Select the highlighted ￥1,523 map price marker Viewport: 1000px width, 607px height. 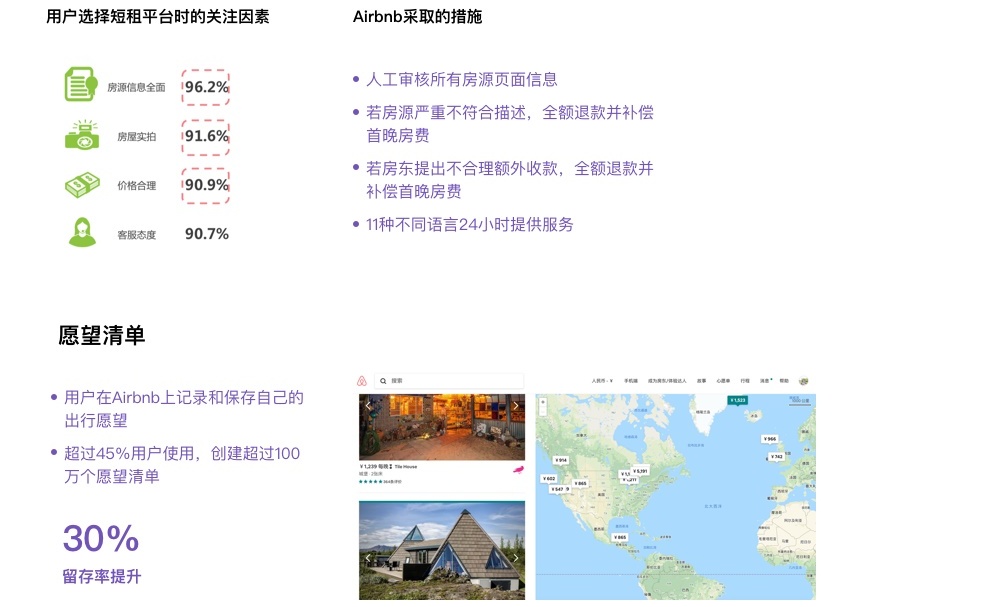(x=737, y=400)
